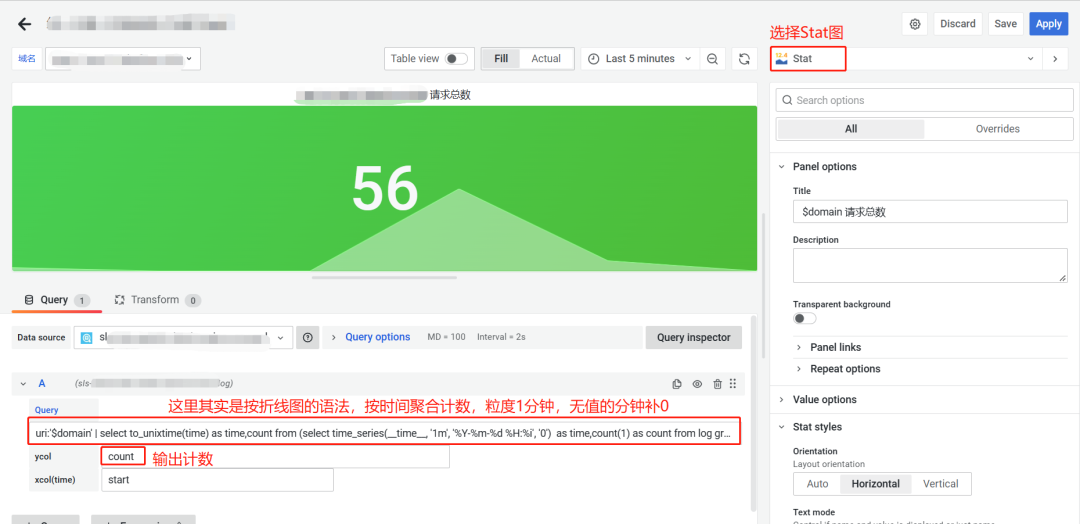Click the Stat visualization icon
This screenshot has height=524, width=1080.
[781, 59]
